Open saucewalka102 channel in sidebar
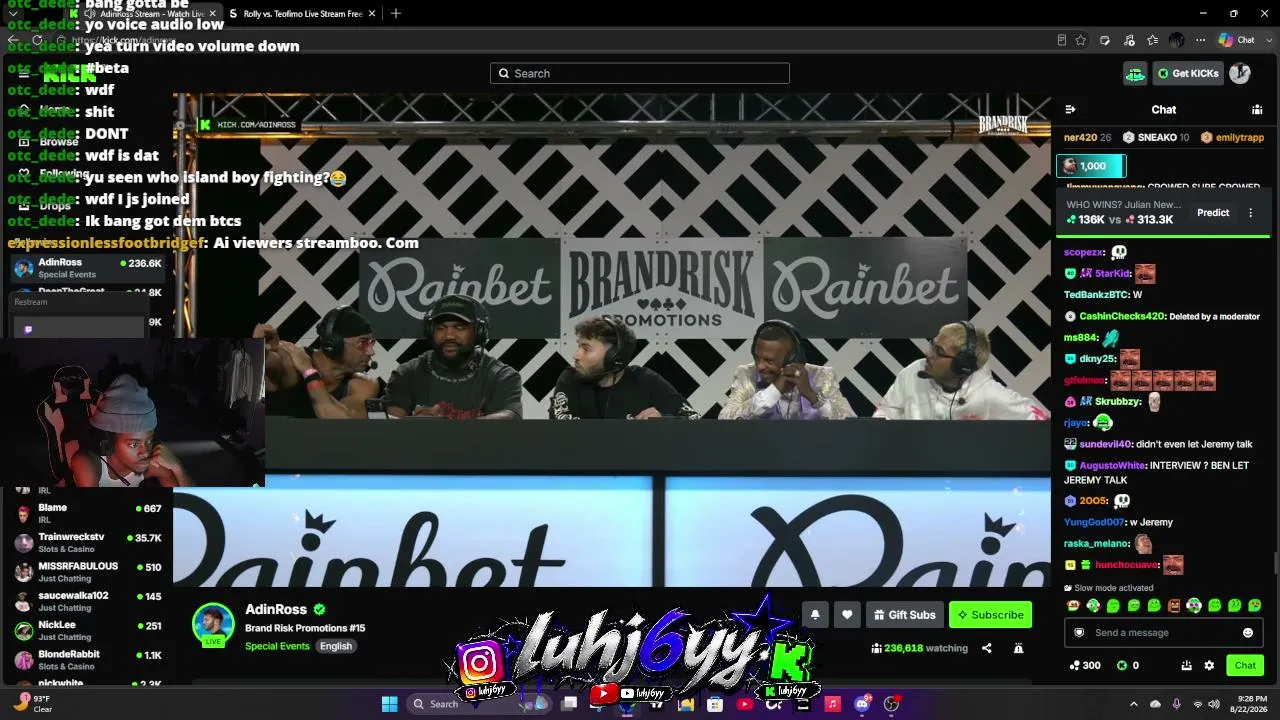Image resolution: width=1280 pixels, height=720 pixels. click(88, 602)
